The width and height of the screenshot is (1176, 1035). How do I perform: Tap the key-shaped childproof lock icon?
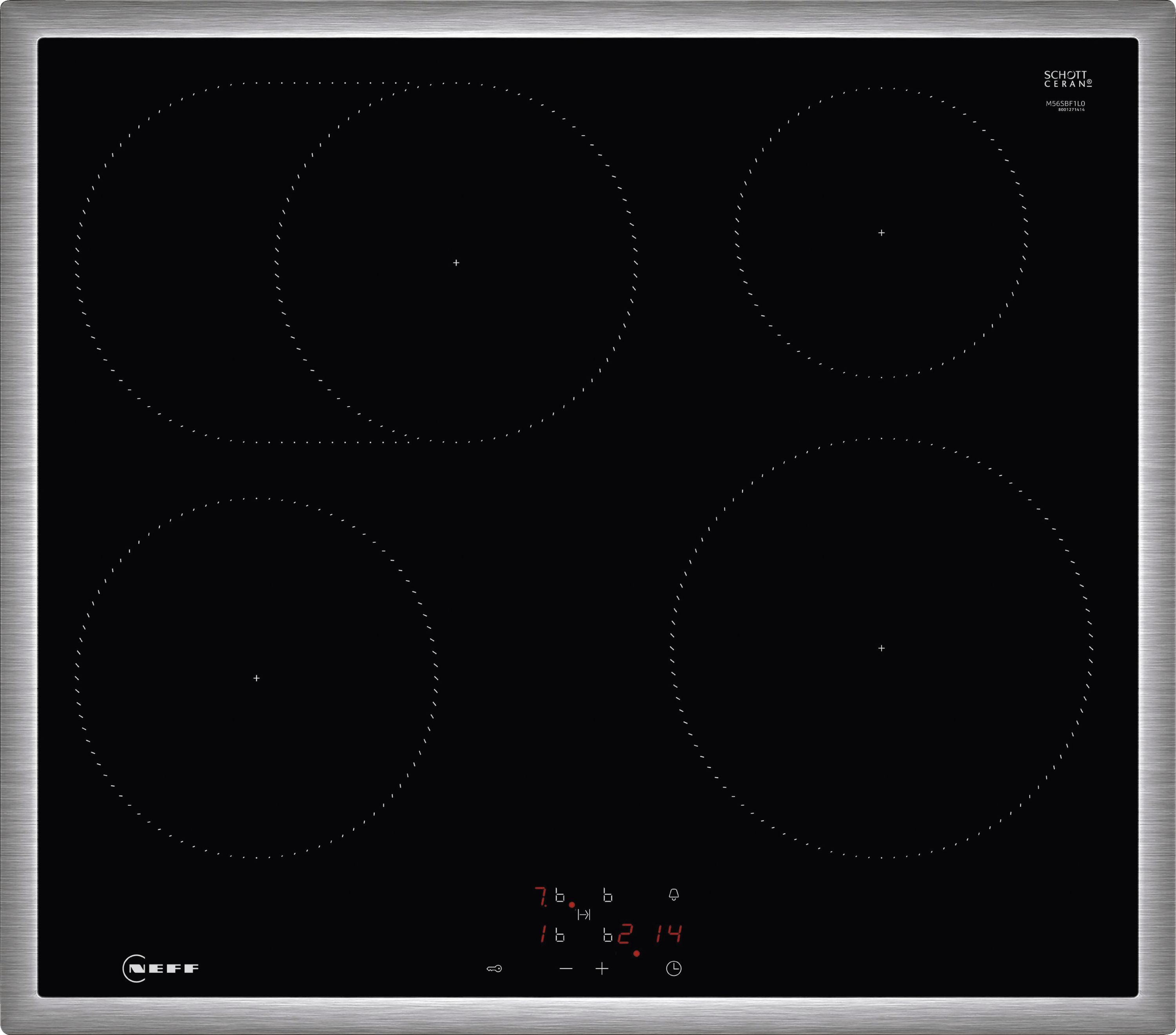494,969
